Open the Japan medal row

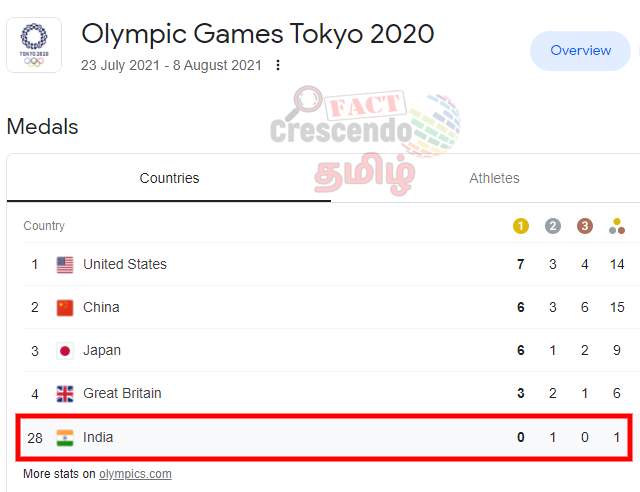(327, 350)
